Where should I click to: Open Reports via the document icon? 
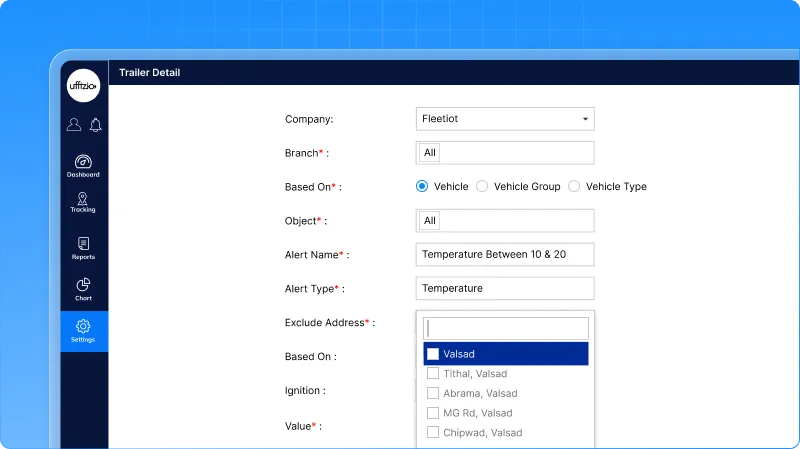point(83,247)
